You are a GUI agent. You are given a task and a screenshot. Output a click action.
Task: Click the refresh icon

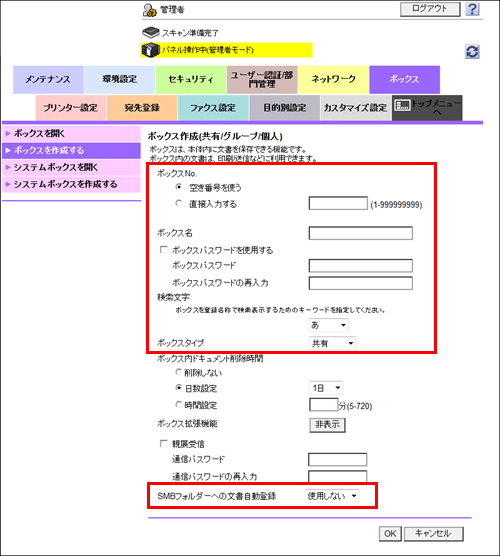pos(472,52)
